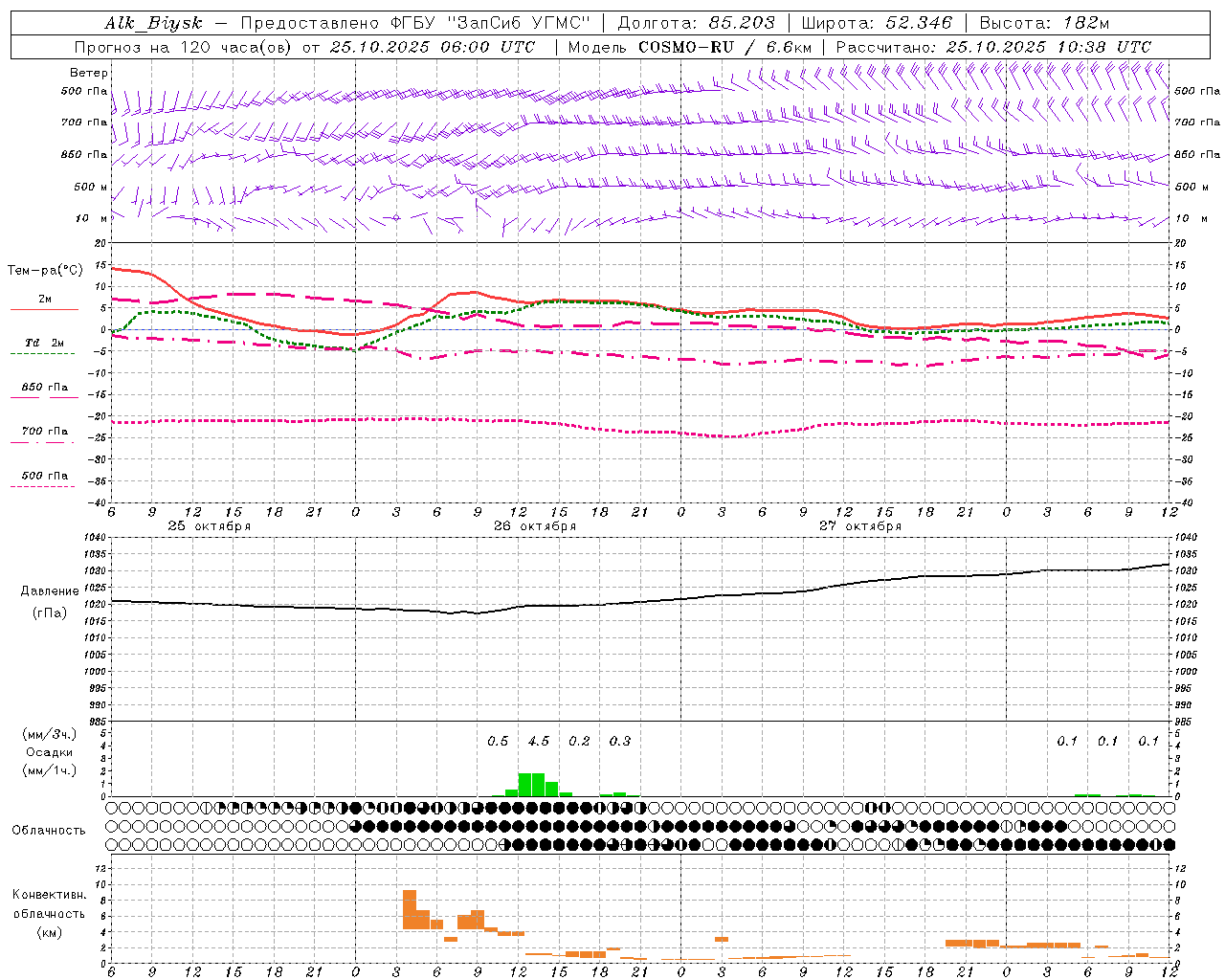
Task: Click the calculation time 25.10.2025 10:38 UTC
Action: (1048, 47)
